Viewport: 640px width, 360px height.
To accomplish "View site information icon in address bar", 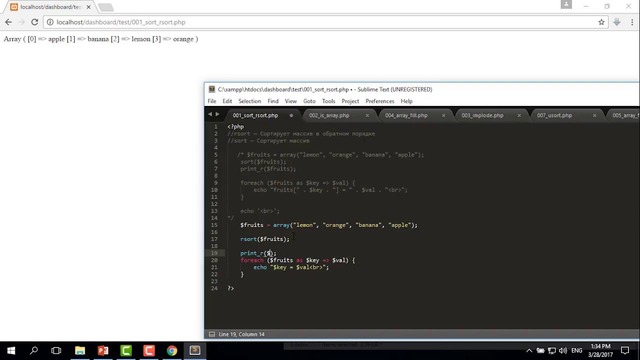I will 50,22.
